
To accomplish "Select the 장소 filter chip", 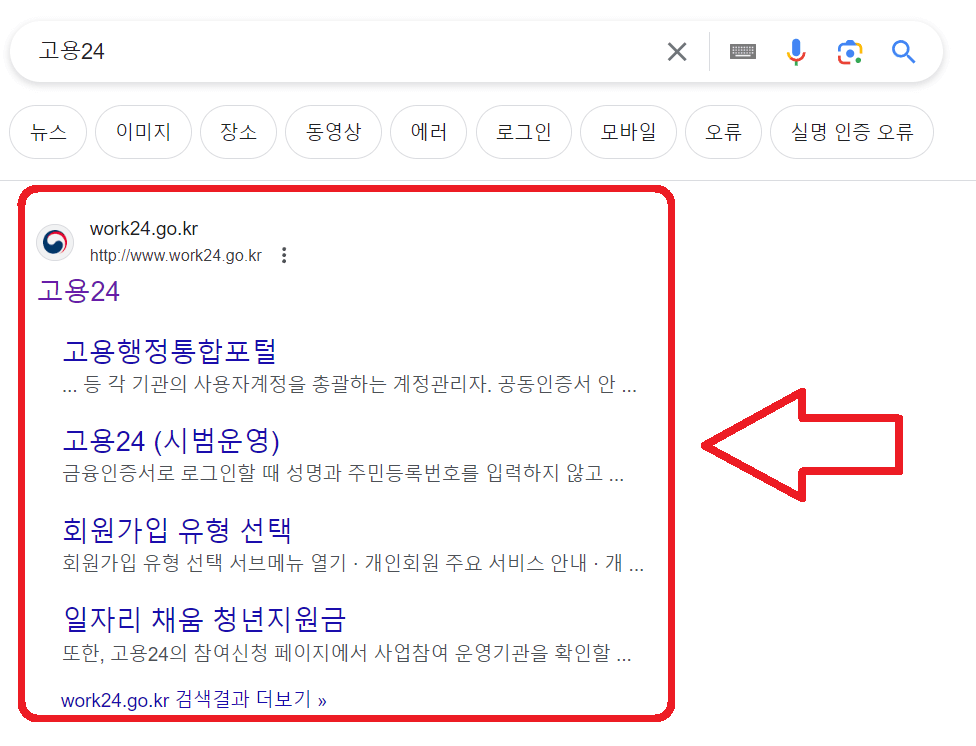I will point(238,132).
